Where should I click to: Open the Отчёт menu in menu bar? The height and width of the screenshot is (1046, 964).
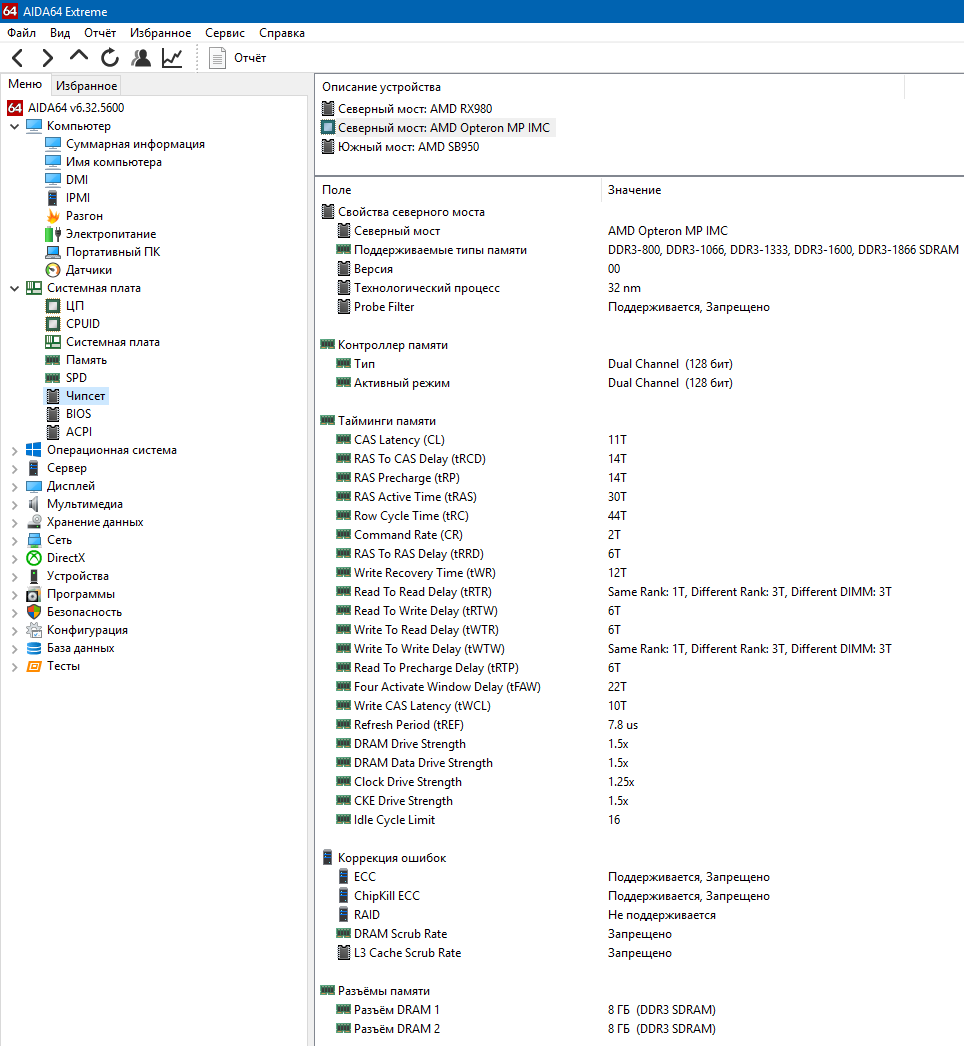(100, 33)
